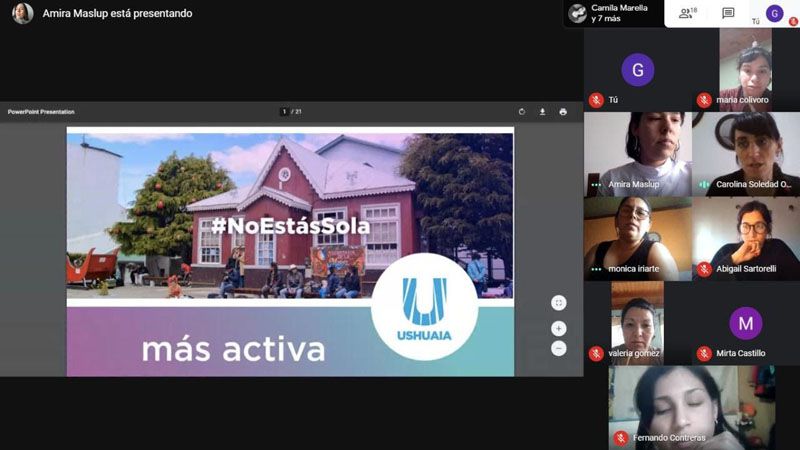This screenshot has width=800, height=450.
Task: Click the muted mic icon on your own tile
Action: [596, 100]
